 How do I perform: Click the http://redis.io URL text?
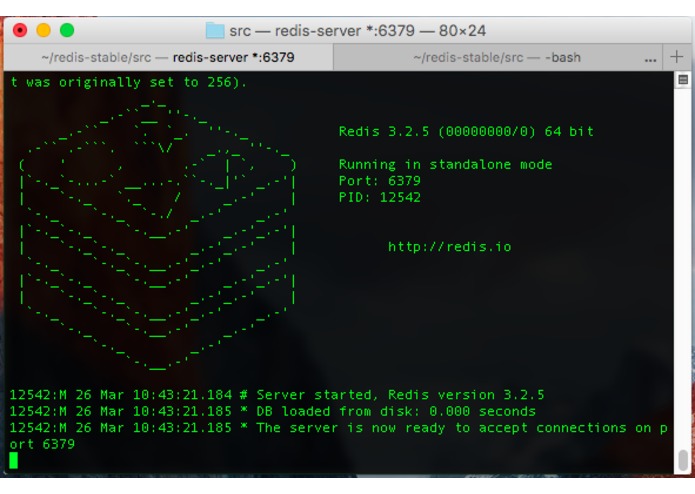[x=449, y=247]
